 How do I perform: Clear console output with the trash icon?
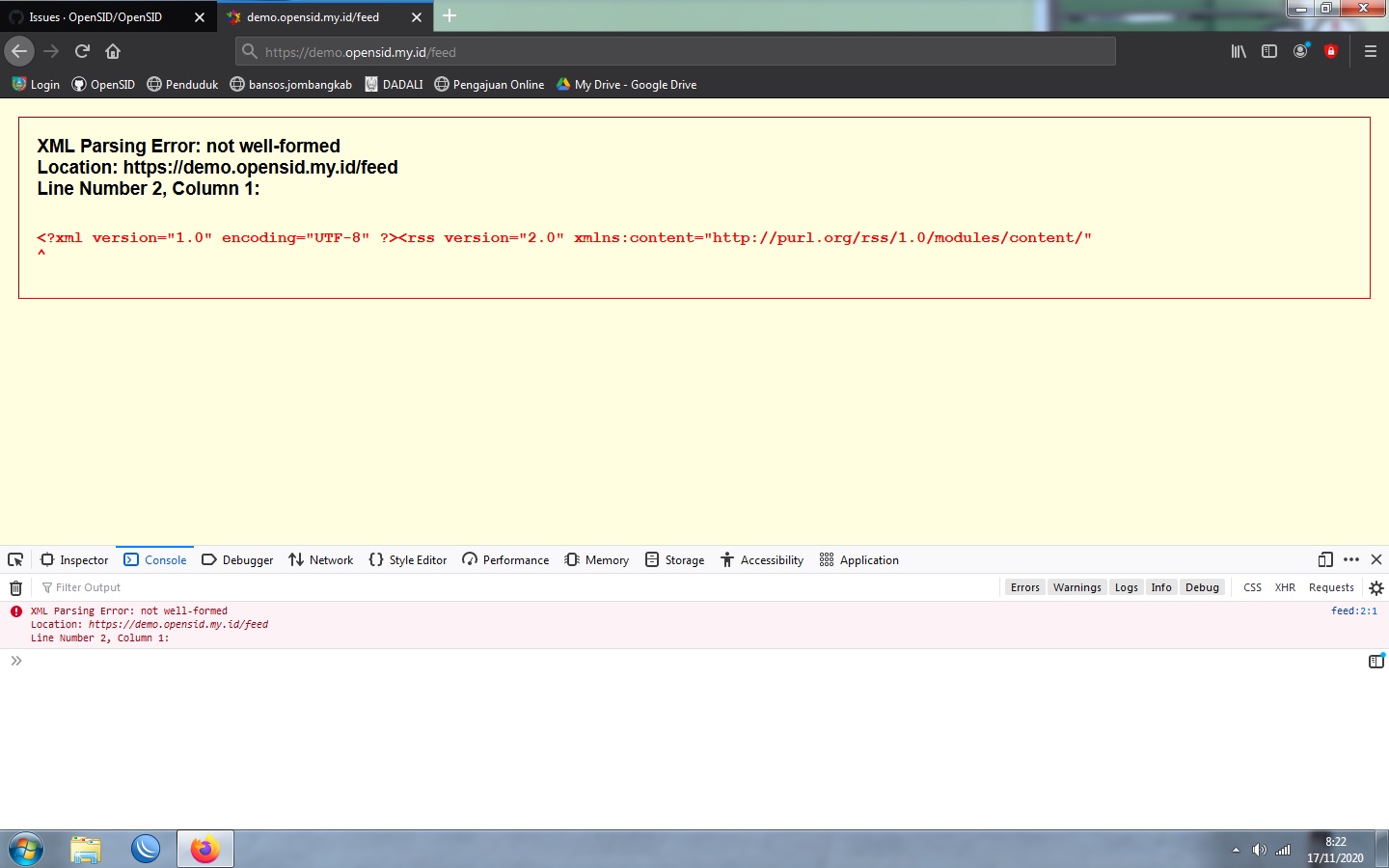15,587
